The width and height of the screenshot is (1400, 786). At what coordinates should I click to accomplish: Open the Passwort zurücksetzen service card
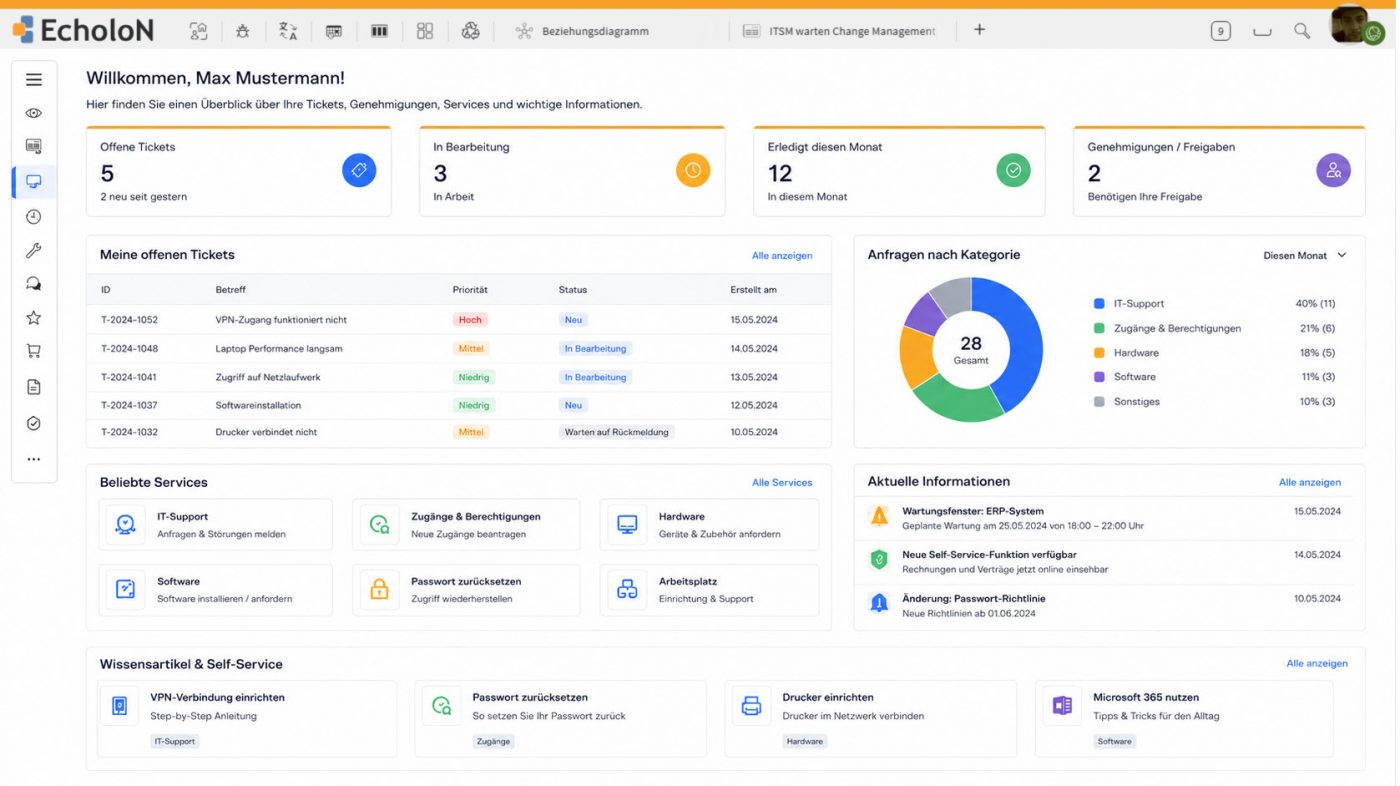pyautogui.click(x=466, y=590)
